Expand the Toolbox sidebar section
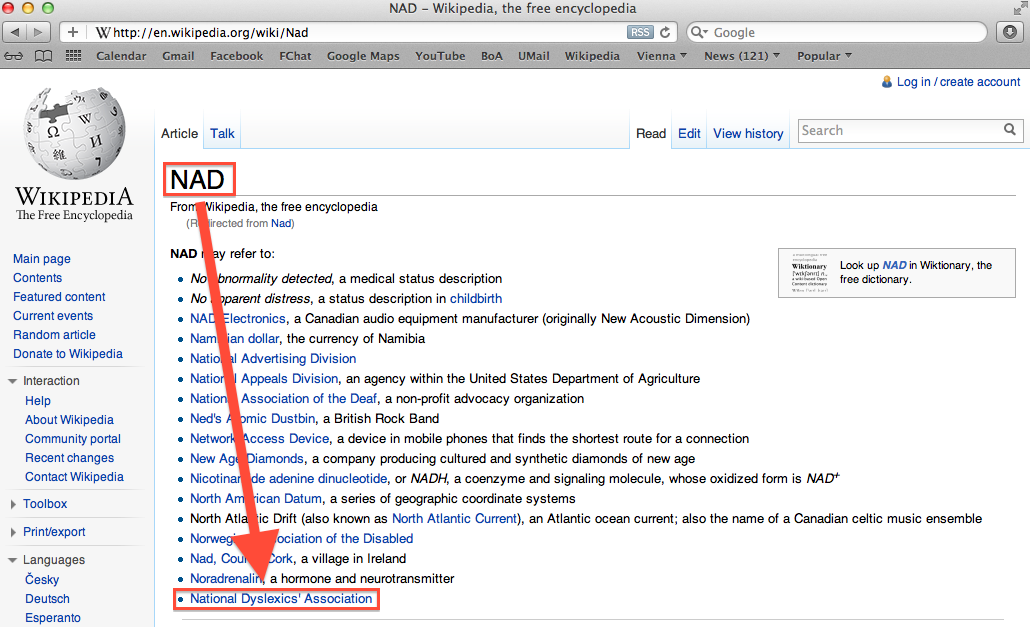 tap(45, 504)
